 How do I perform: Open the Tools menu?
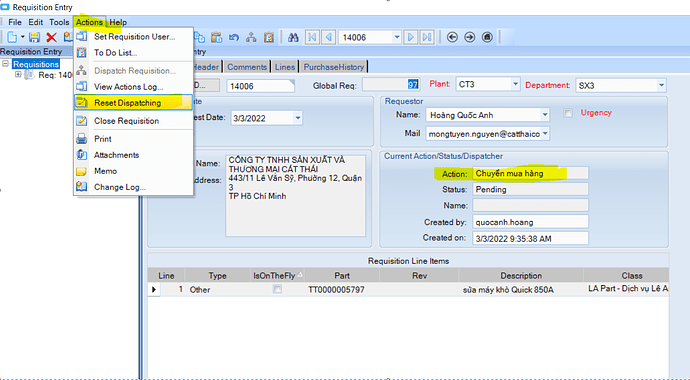point(59,22)
